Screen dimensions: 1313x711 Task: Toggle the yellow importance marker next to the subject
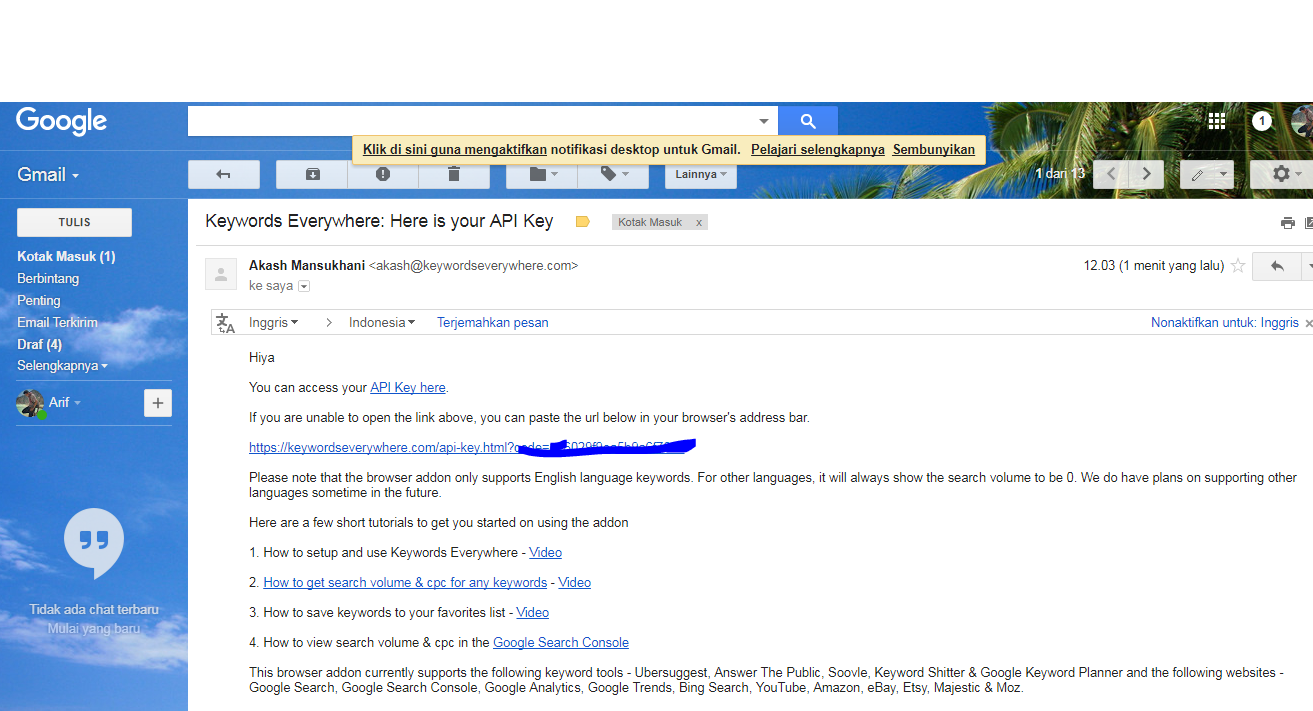583,222
